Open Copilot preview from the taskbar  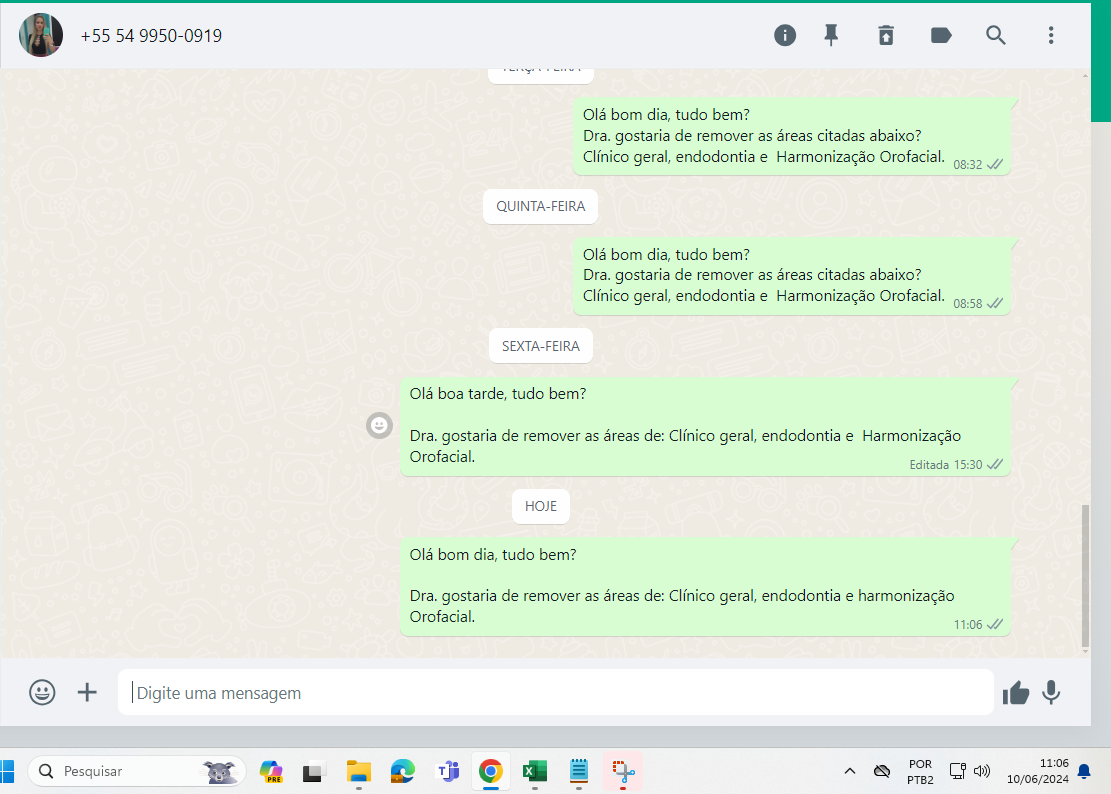click(x=271, y=771)
